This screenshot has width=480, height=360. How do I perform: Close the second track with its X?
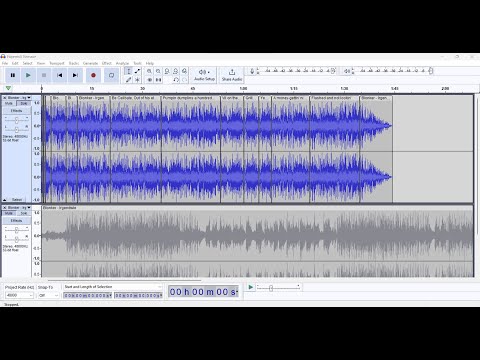click(x=5, y=208)
